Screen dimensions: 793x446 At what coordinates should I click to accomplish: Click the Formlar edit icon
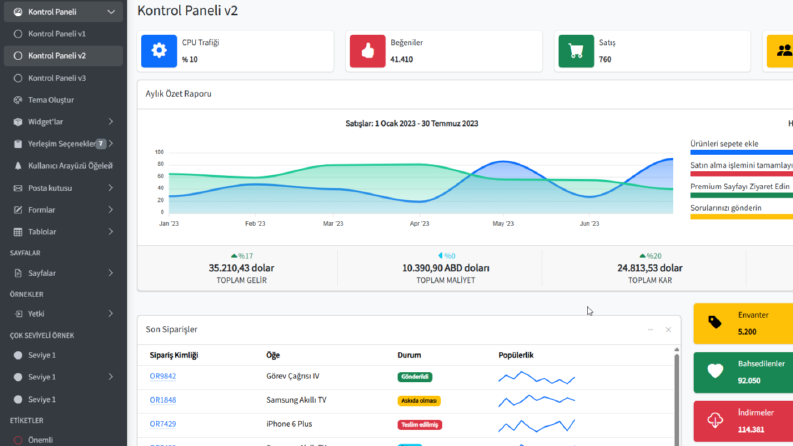click(x=18, y=210)
